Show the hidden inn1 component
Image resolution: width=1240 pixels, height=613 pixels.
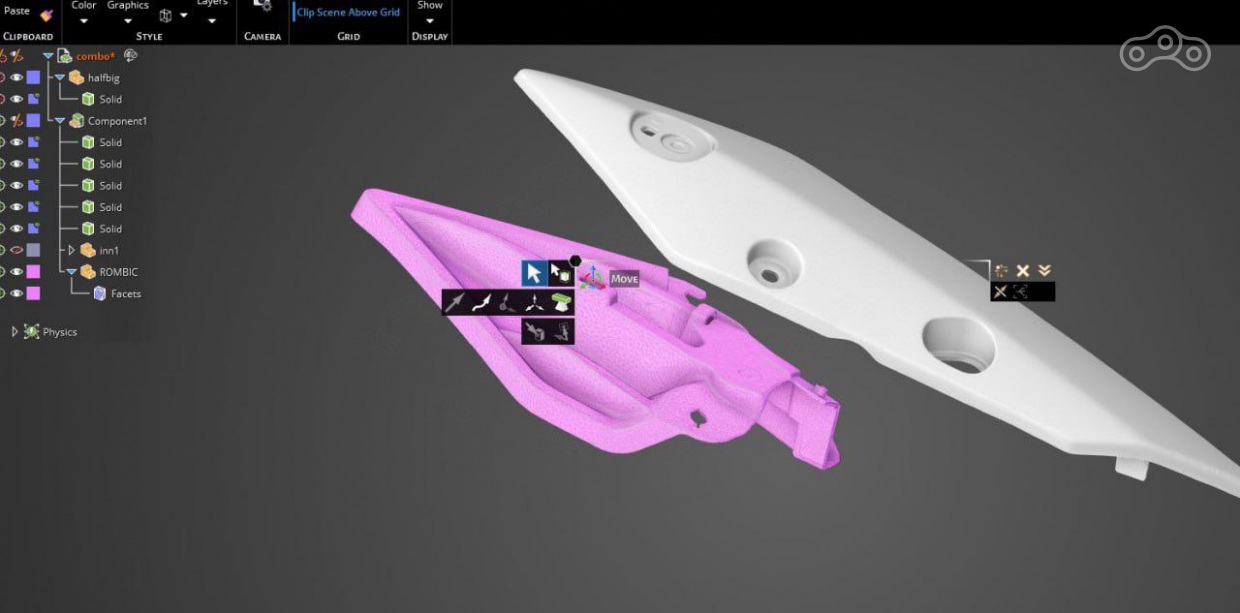(16, 251)
